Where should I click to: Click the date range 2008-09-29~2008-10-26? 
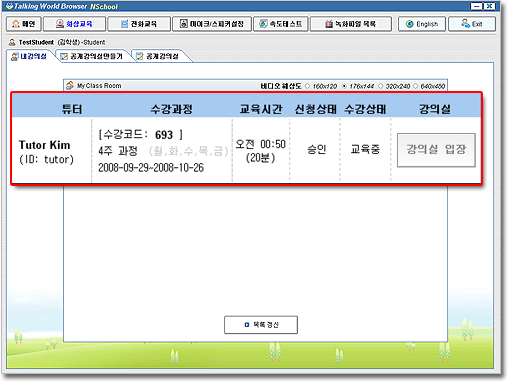tap(151, 168)
